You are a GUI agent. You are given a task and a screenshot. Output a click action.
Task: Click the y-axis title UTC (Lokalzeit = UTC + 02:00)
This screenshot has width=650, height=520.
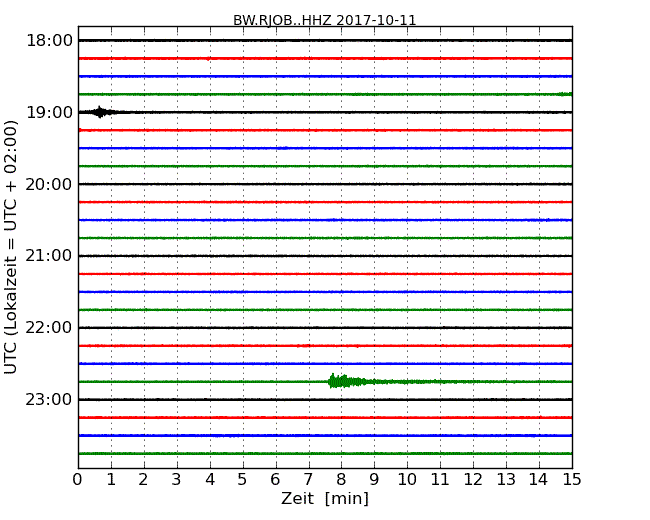point(10,247)
